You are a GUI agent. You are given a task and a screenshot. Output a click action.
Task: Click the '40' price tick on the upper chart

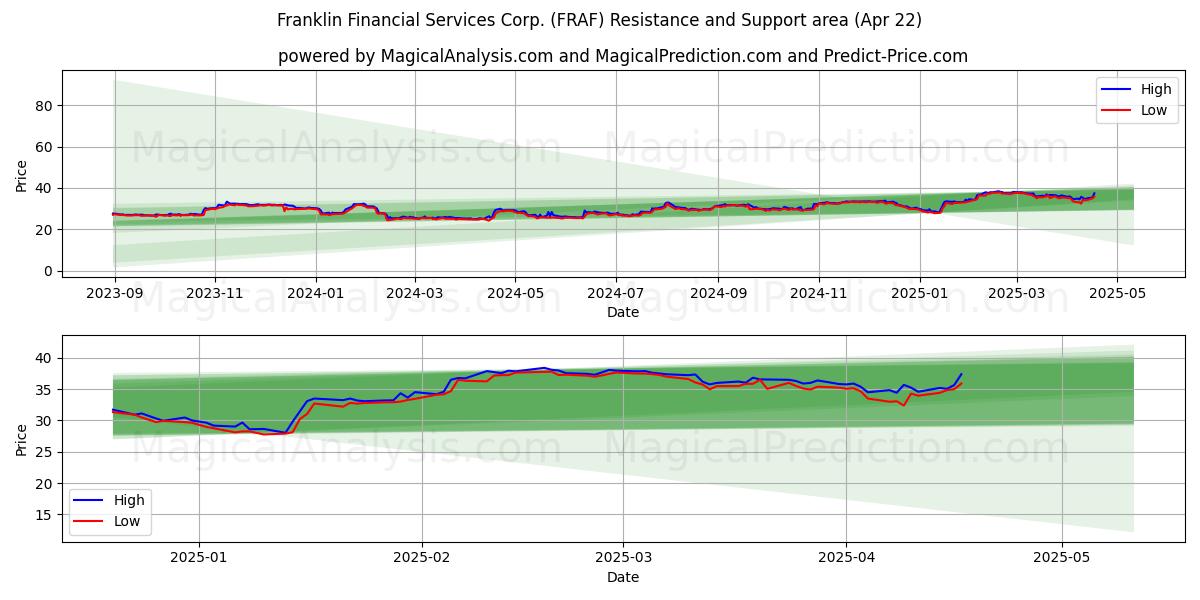point(44,188)
